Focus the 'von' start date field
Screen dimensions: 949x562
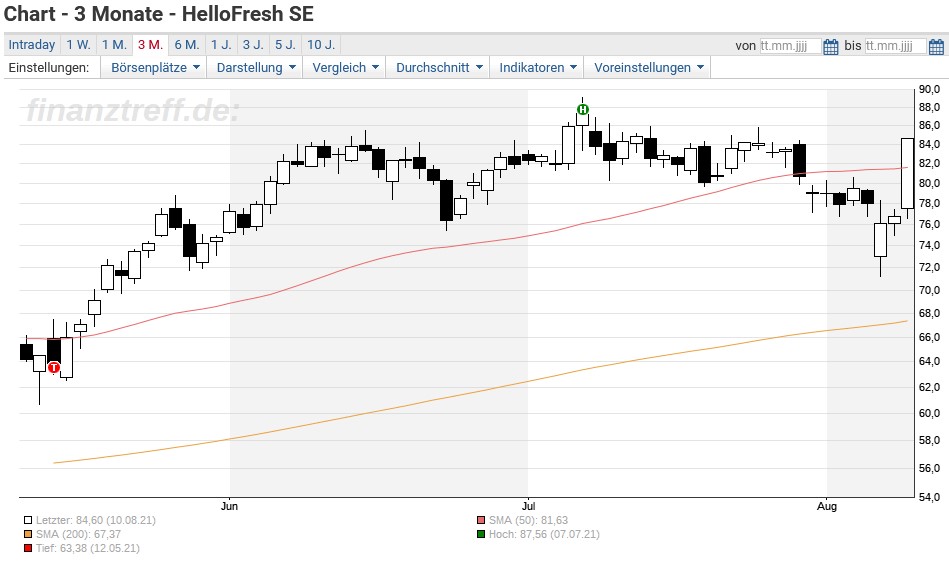pos(790,46)
